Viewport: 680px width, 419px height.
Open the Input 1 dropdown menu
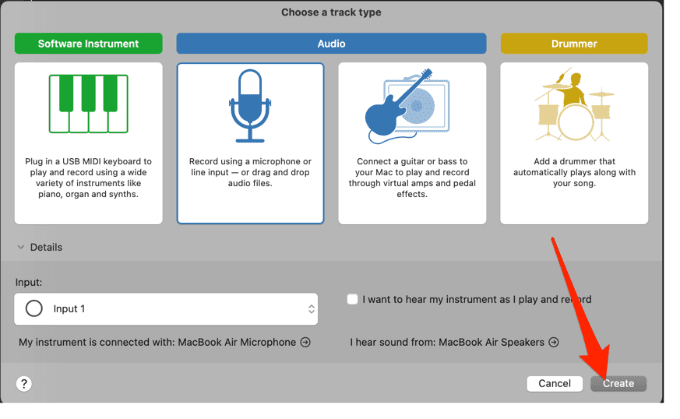[165, 309]
